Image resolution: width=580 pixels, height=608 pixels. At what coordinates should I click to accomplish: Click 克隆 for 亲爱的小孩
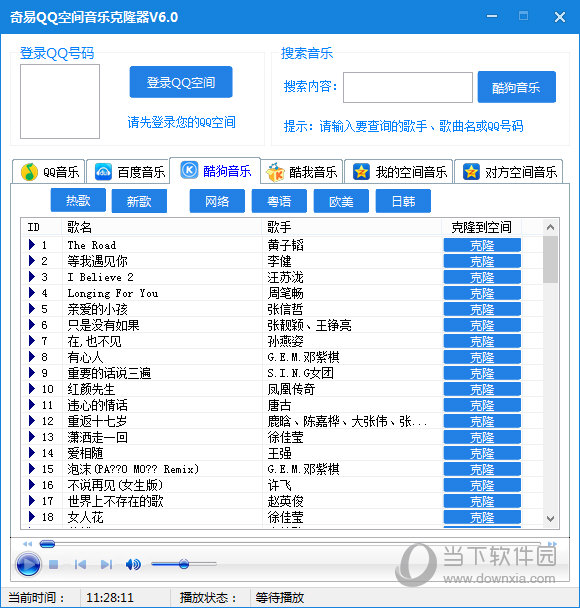click(x=482, y=309)
